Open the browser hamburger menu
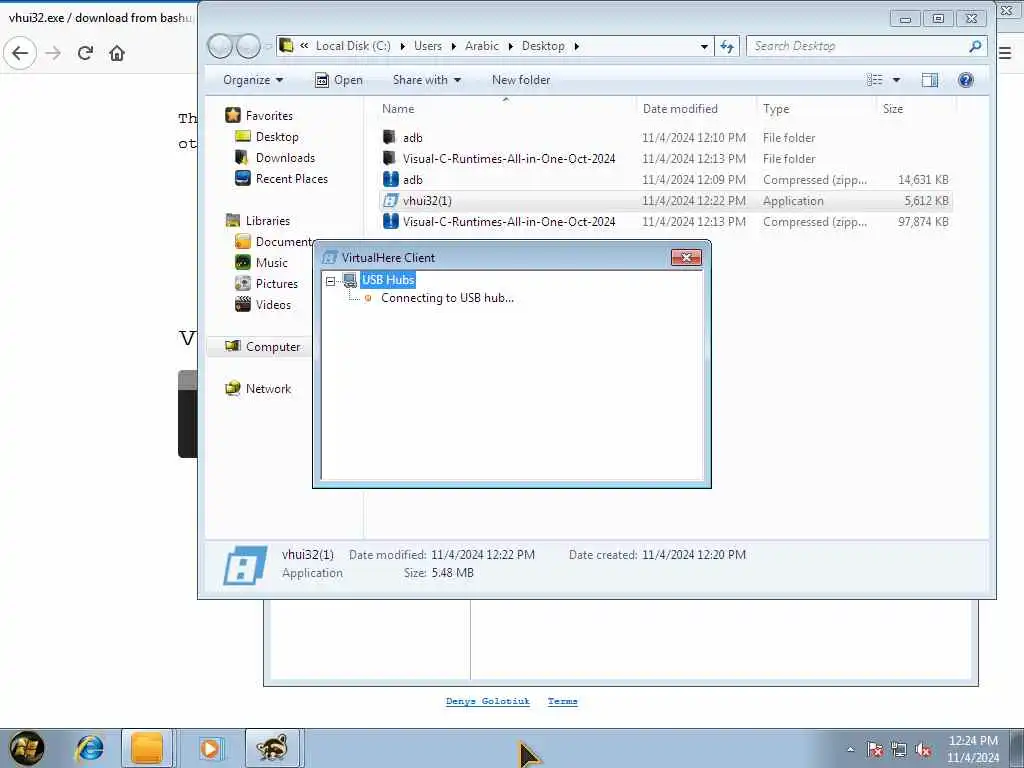Screen dimensions: 1024x768 (x=1006, y=53)
